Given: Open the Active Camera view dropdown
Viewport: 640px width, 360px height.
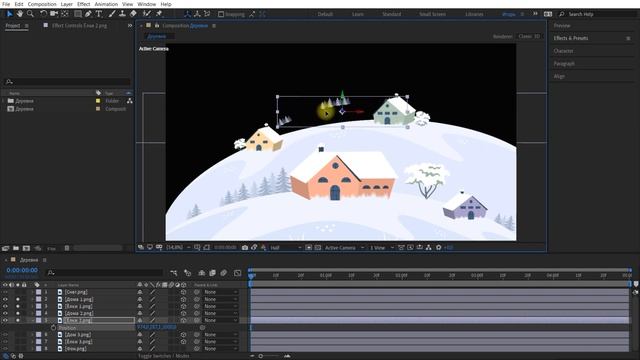Looking at the screenshot, I should coord(344,247).
